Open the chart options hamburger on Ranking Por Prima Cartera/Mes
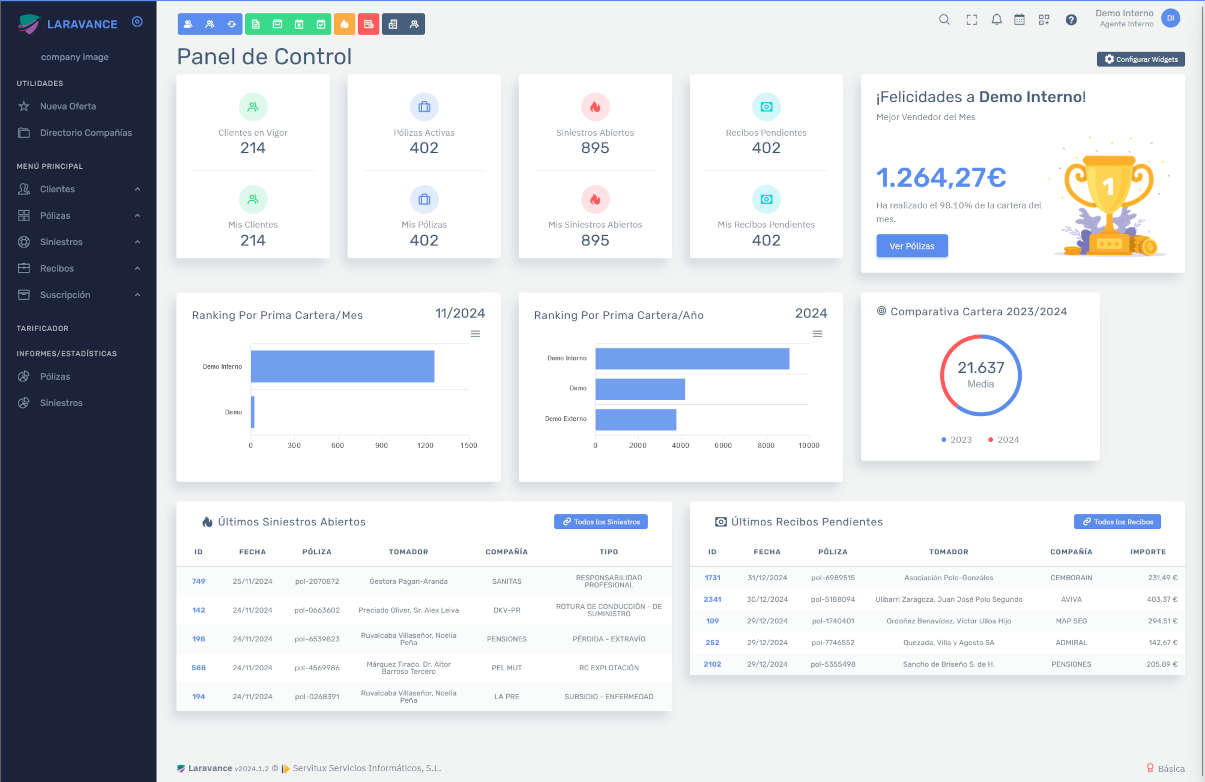Viewport: 1205px width, 782px height. [478, 333]
